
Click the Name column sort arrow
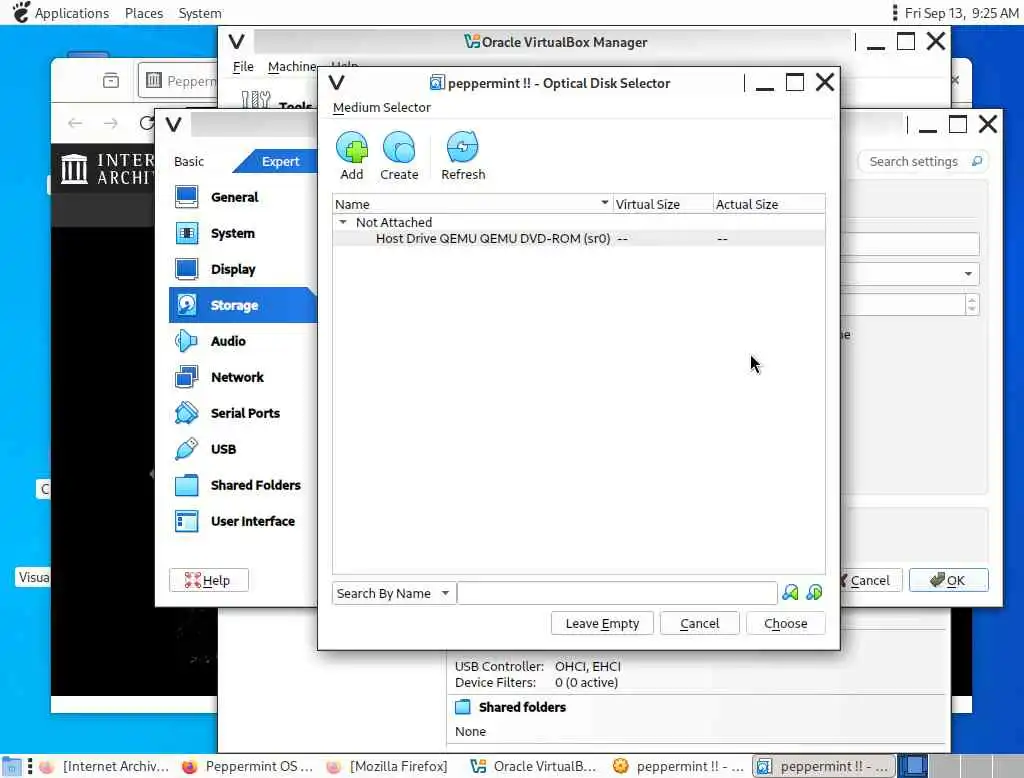coord(605,203)
